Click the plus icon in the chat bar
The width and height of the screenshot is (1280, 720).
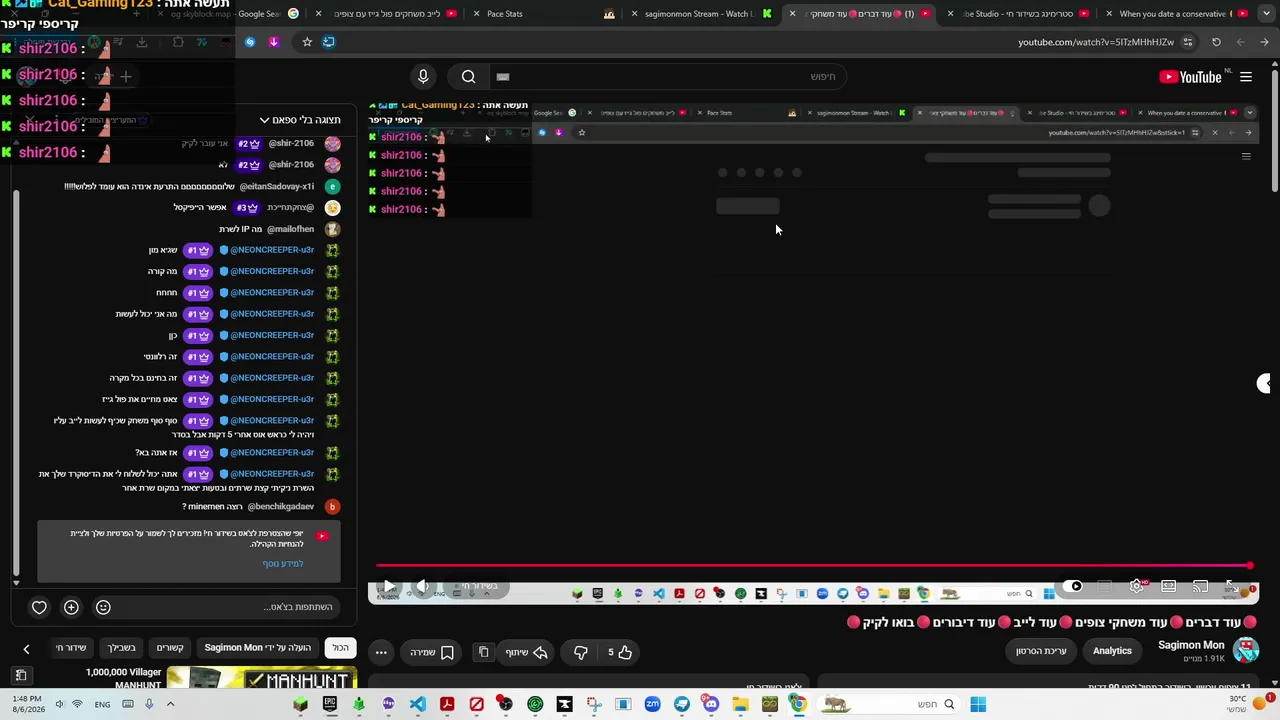71,607
